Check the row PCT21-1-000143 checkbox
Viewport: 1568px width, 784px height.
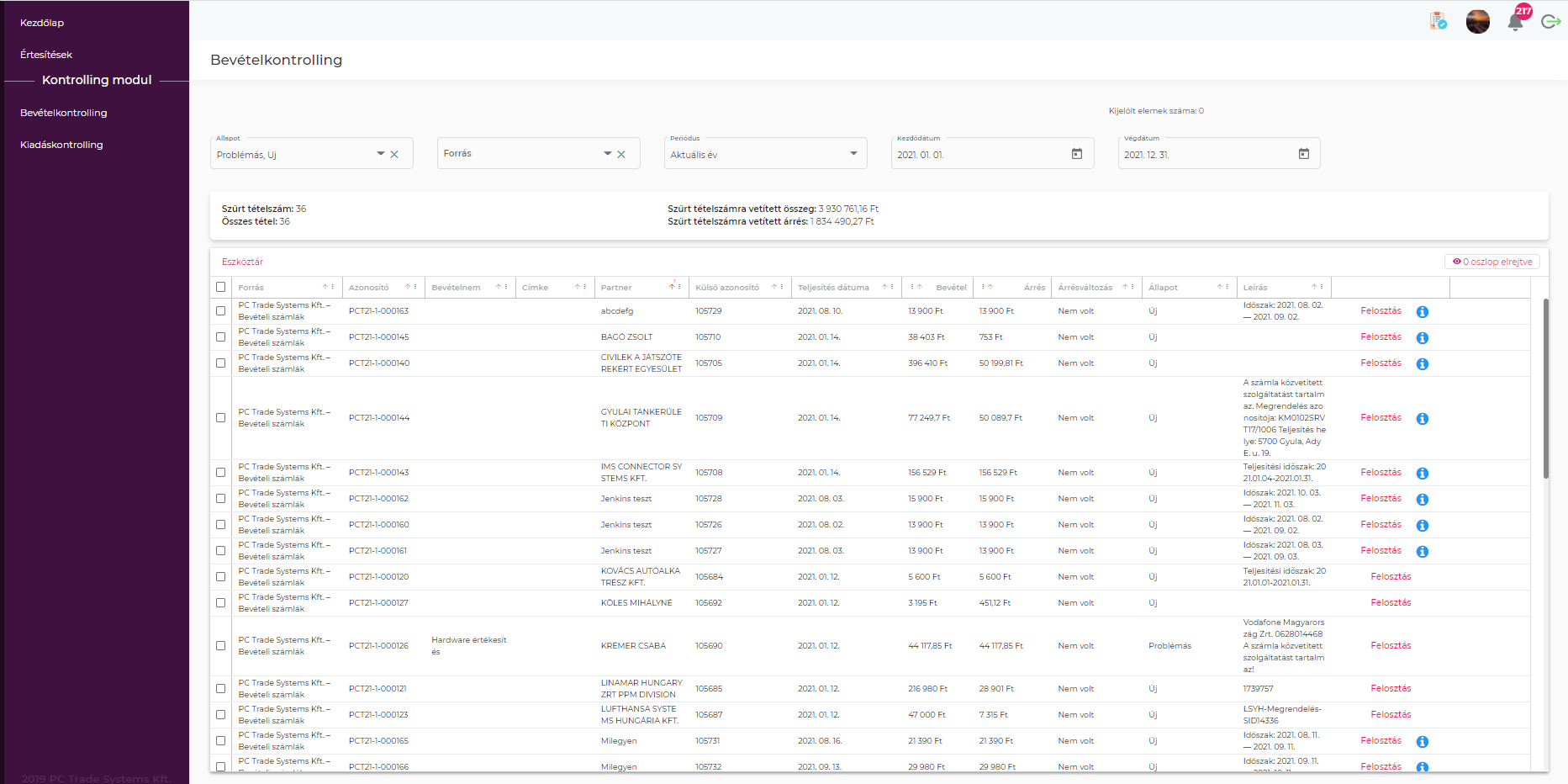coord(221,473)
